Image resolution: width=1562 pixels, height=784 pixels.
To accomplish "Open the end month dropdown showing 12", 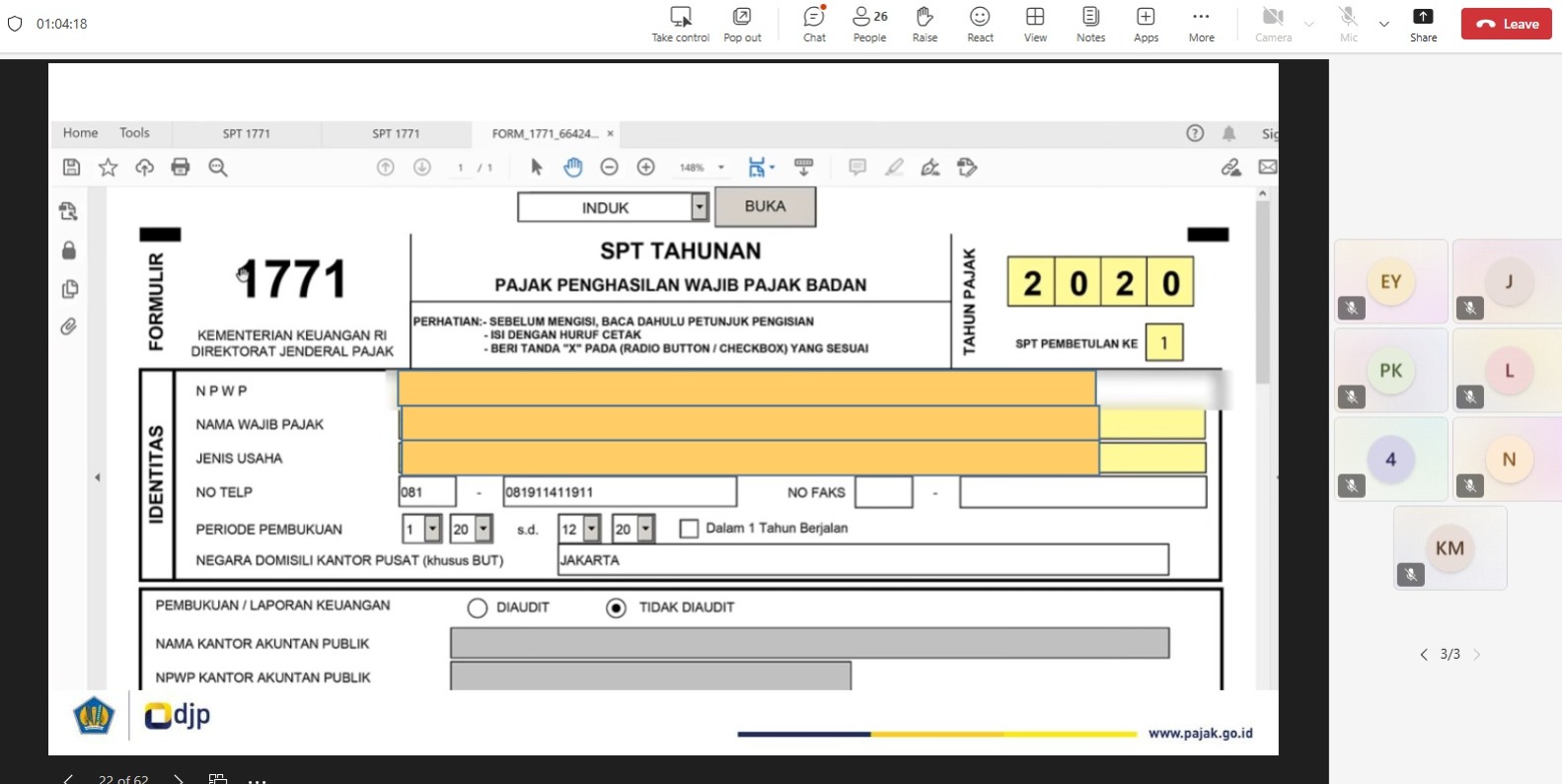I will [591, 530].
